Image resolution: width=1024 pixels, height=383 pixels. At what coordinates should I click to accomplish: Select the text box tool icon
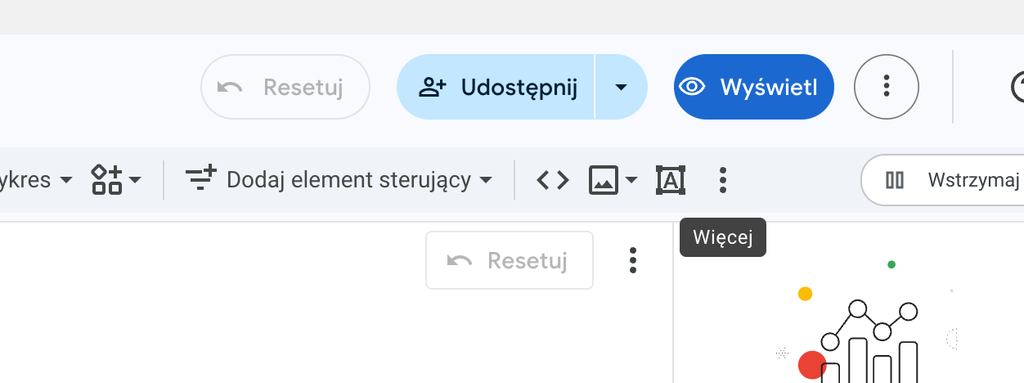pos(671,180)
